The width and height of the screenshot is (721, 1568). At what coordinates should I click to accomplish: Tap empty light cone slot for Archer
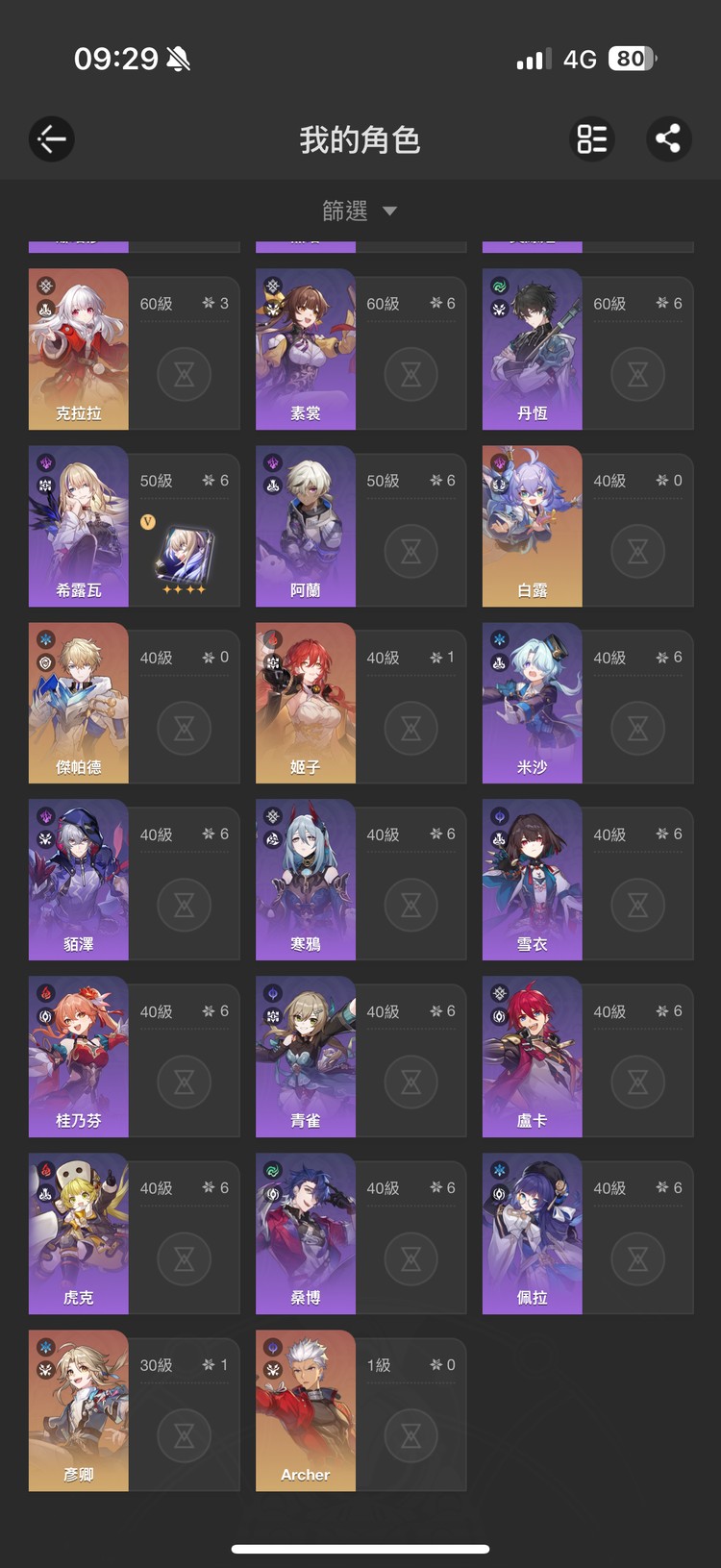[x=410, y=1435]
